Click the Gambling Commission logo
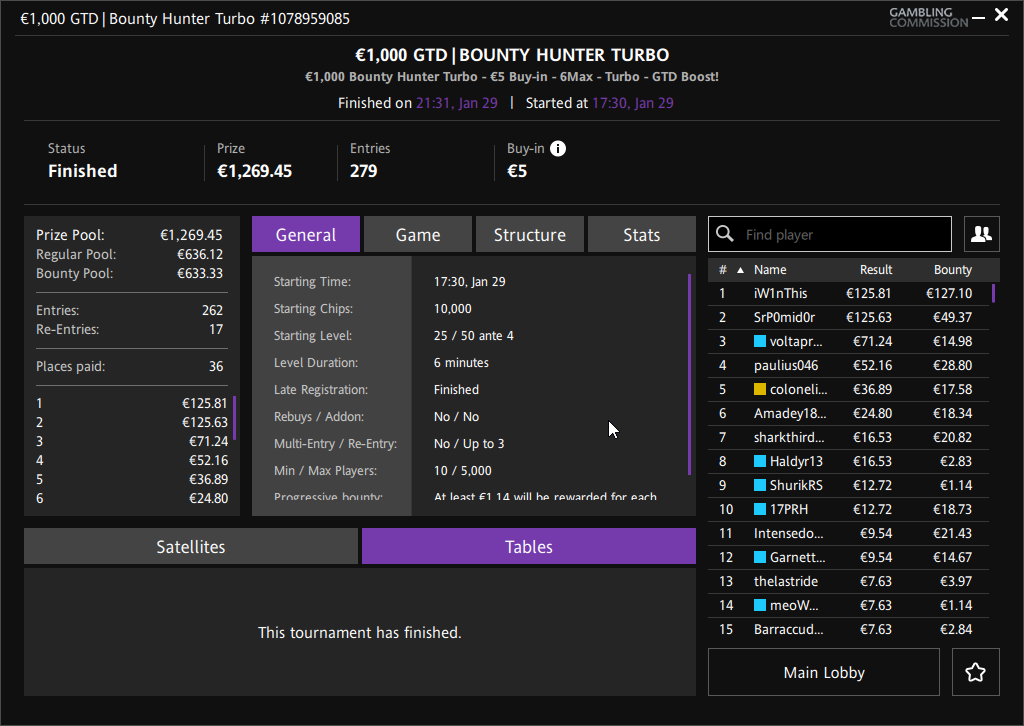Image resolution: width=1024 pixels, height=726 pixels. tap(929, 17)
